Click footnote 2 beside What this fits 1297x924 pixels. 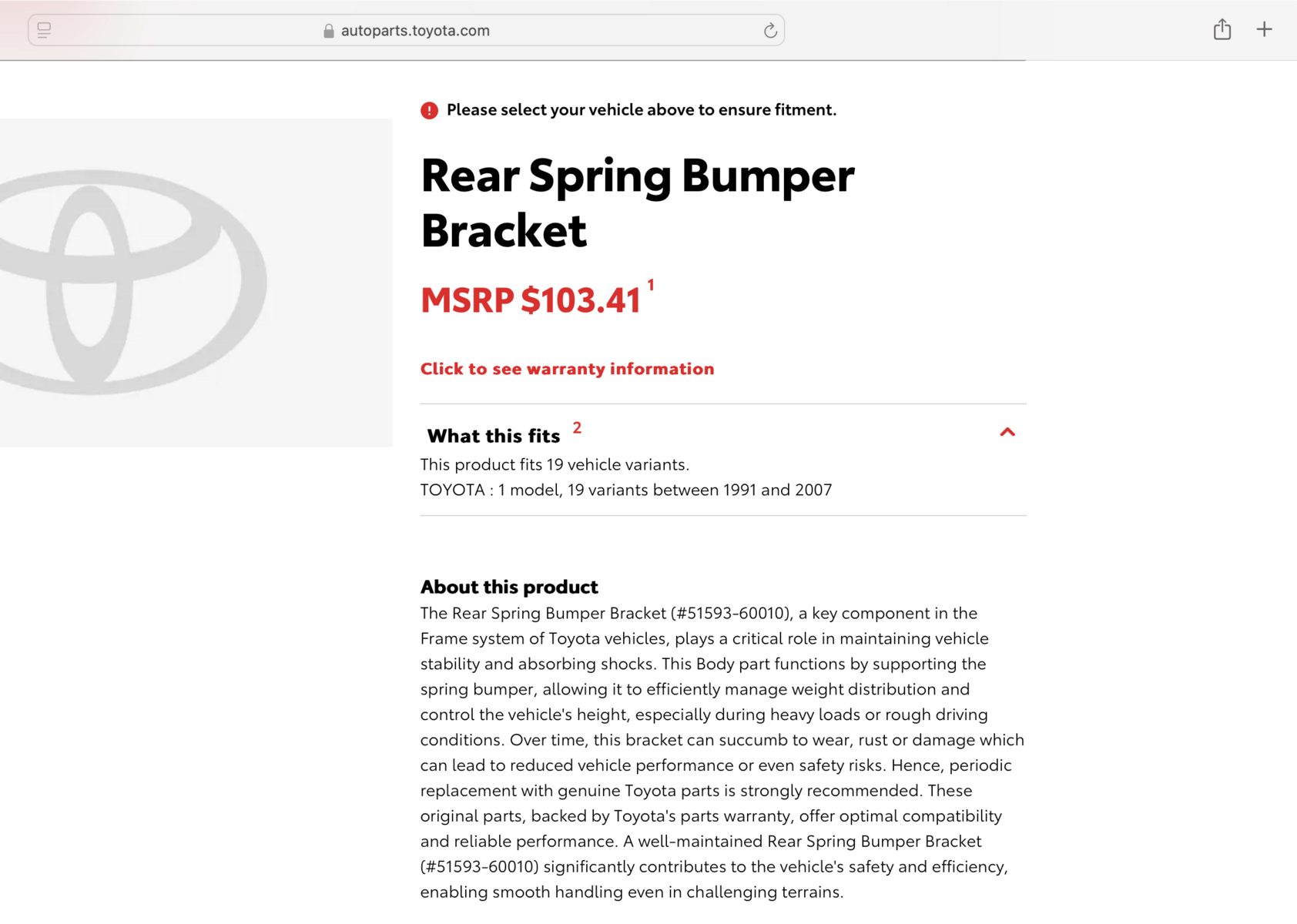[x=577, y=428]
